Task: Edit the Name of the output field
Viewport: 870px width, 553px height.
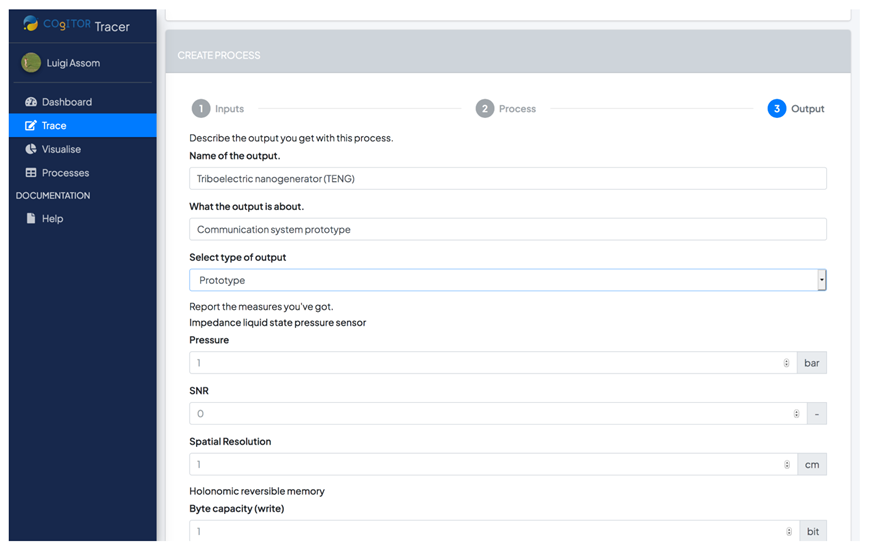Action: [508, 179]
